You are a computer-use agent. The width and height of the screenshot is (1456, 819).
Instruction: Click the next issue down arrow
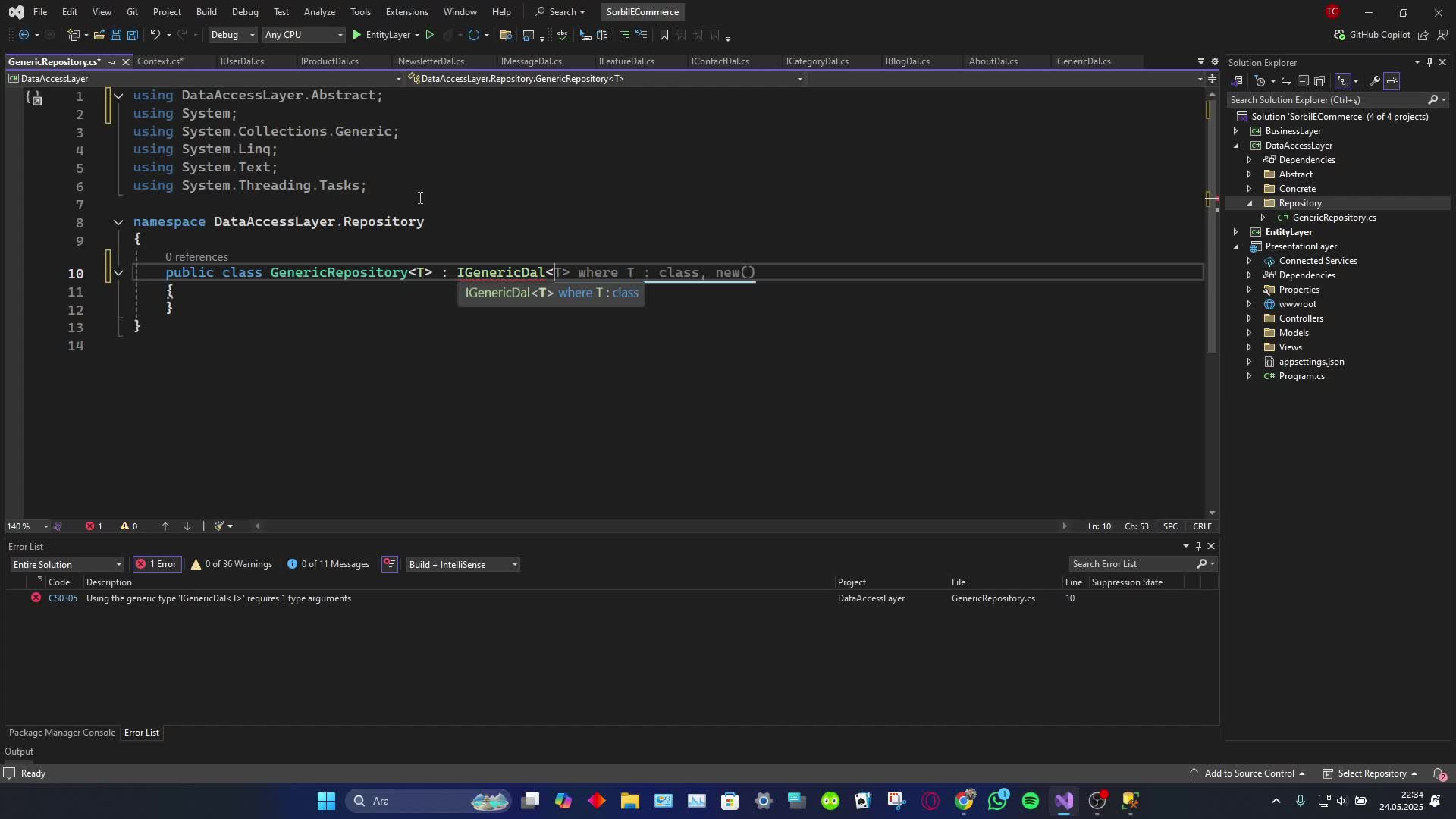[x=187, y=526]
